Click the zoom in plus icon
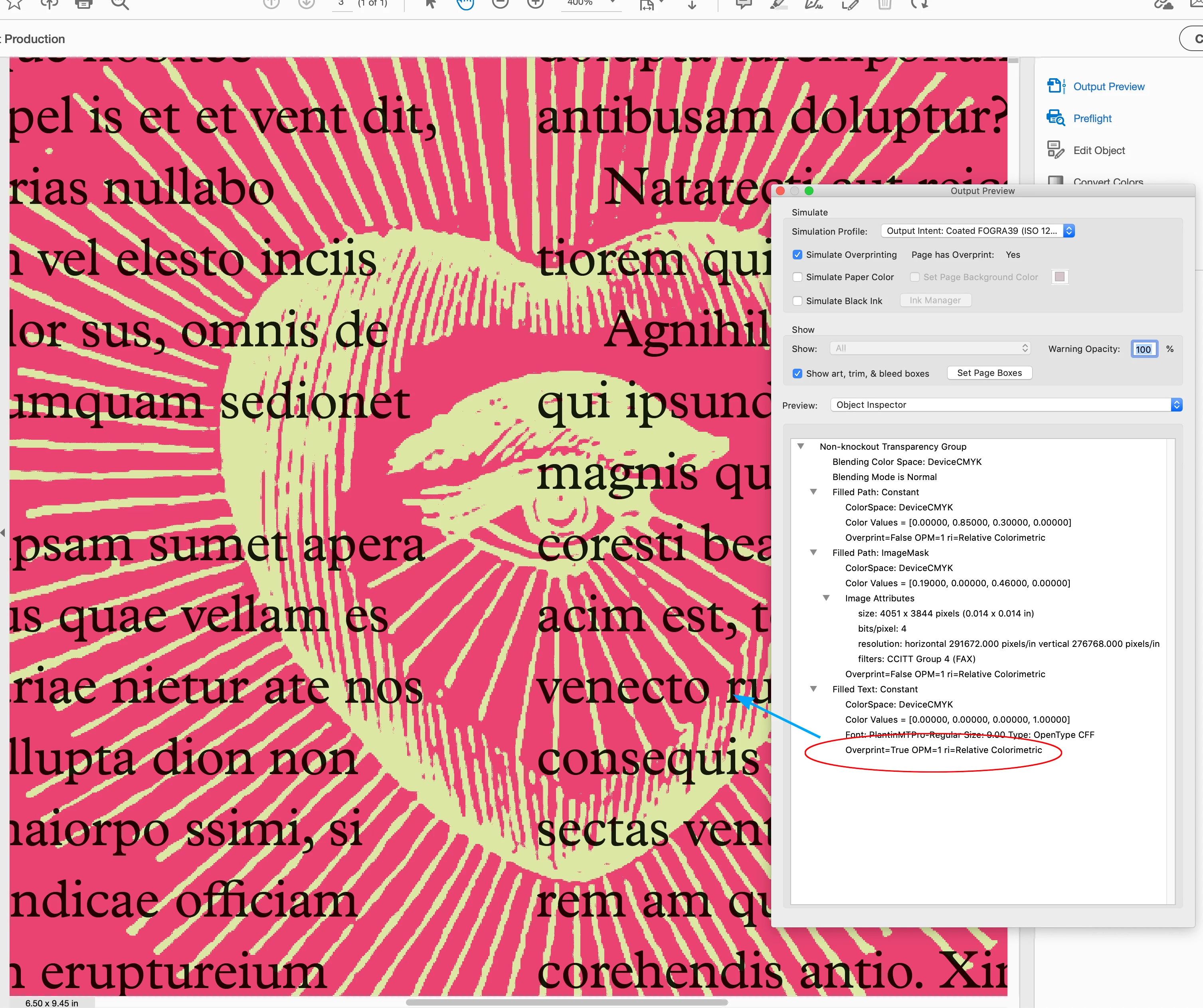The height and width of the screenshot is (1008, 1203). (535, 4)
